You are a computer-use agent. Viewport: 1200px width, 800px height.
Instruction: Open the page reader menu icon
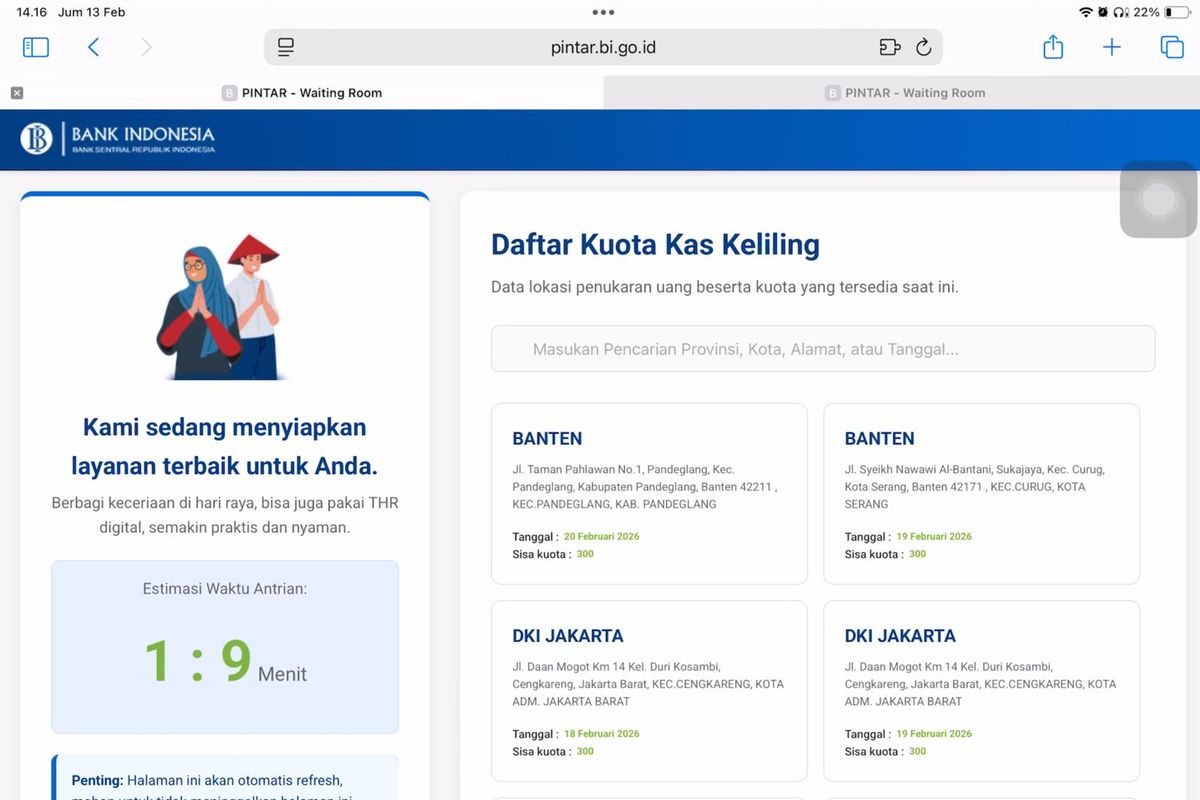click(x=286, y=47)
